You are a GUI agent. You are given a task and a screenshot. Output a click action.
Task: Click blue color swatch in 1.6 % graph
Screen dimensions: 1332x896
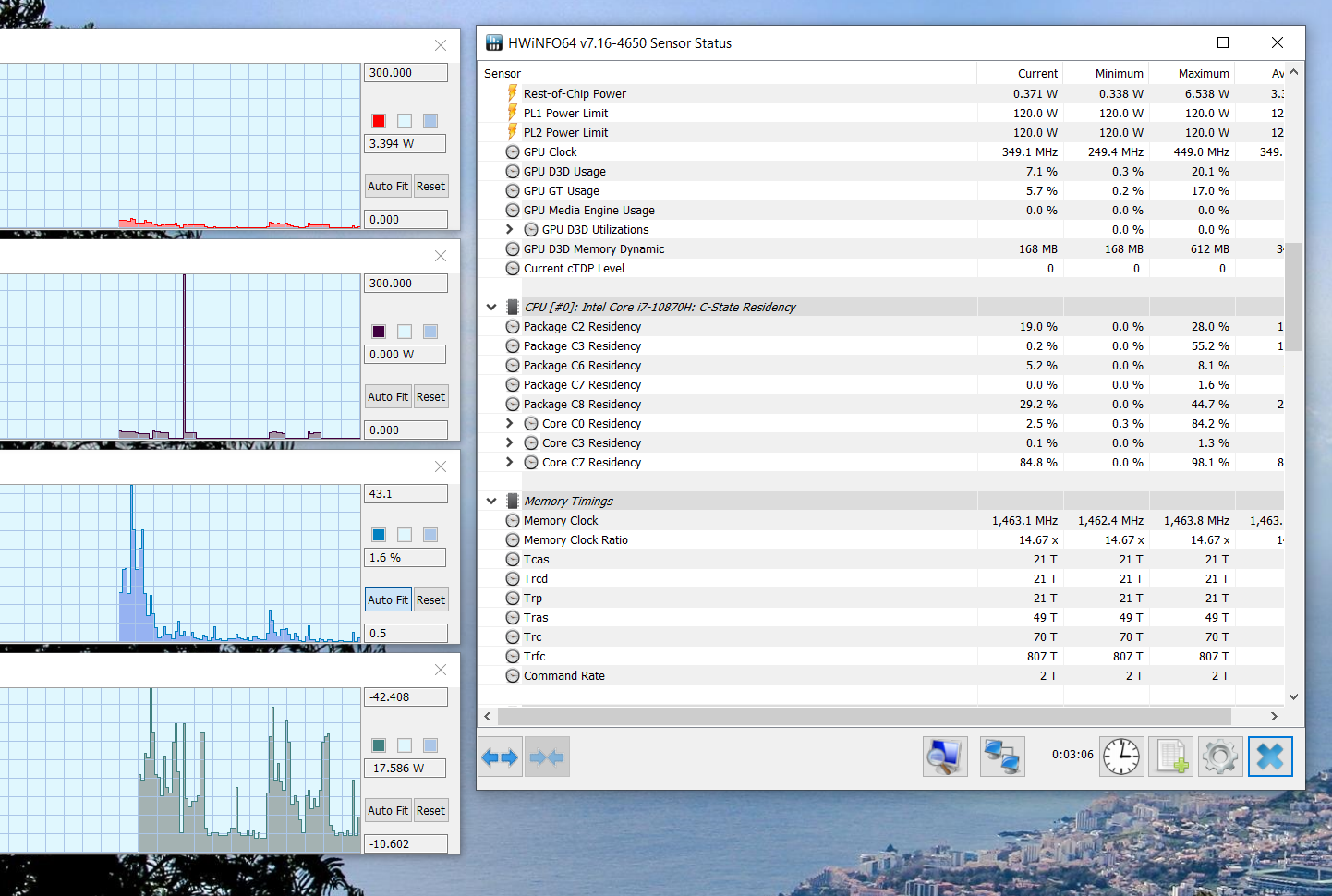(x=379, y=535)
